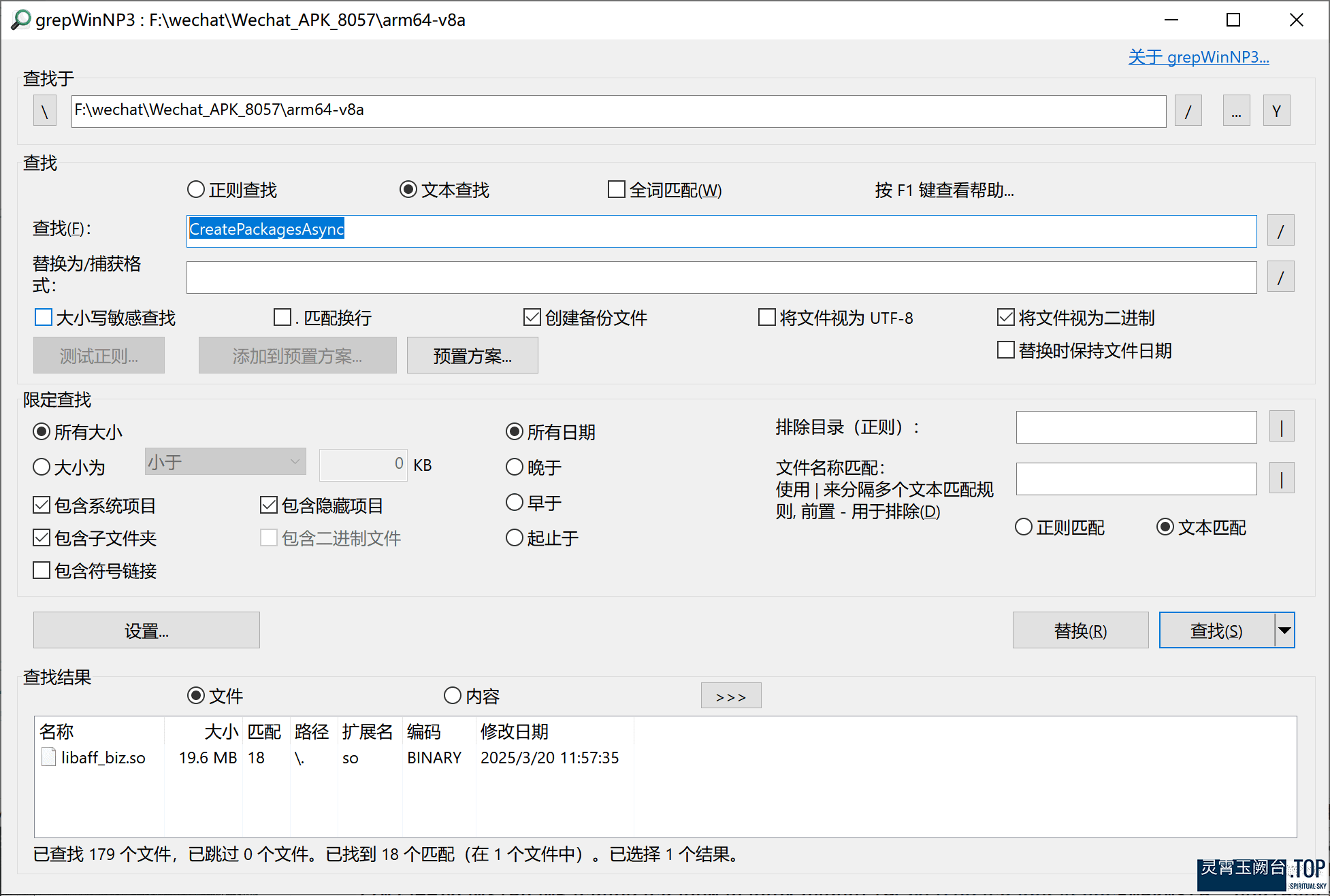Click the slash button beside the replace field
This screenshot has height=896, width=1330.
pyautogui.click(x=1280, y=277)
